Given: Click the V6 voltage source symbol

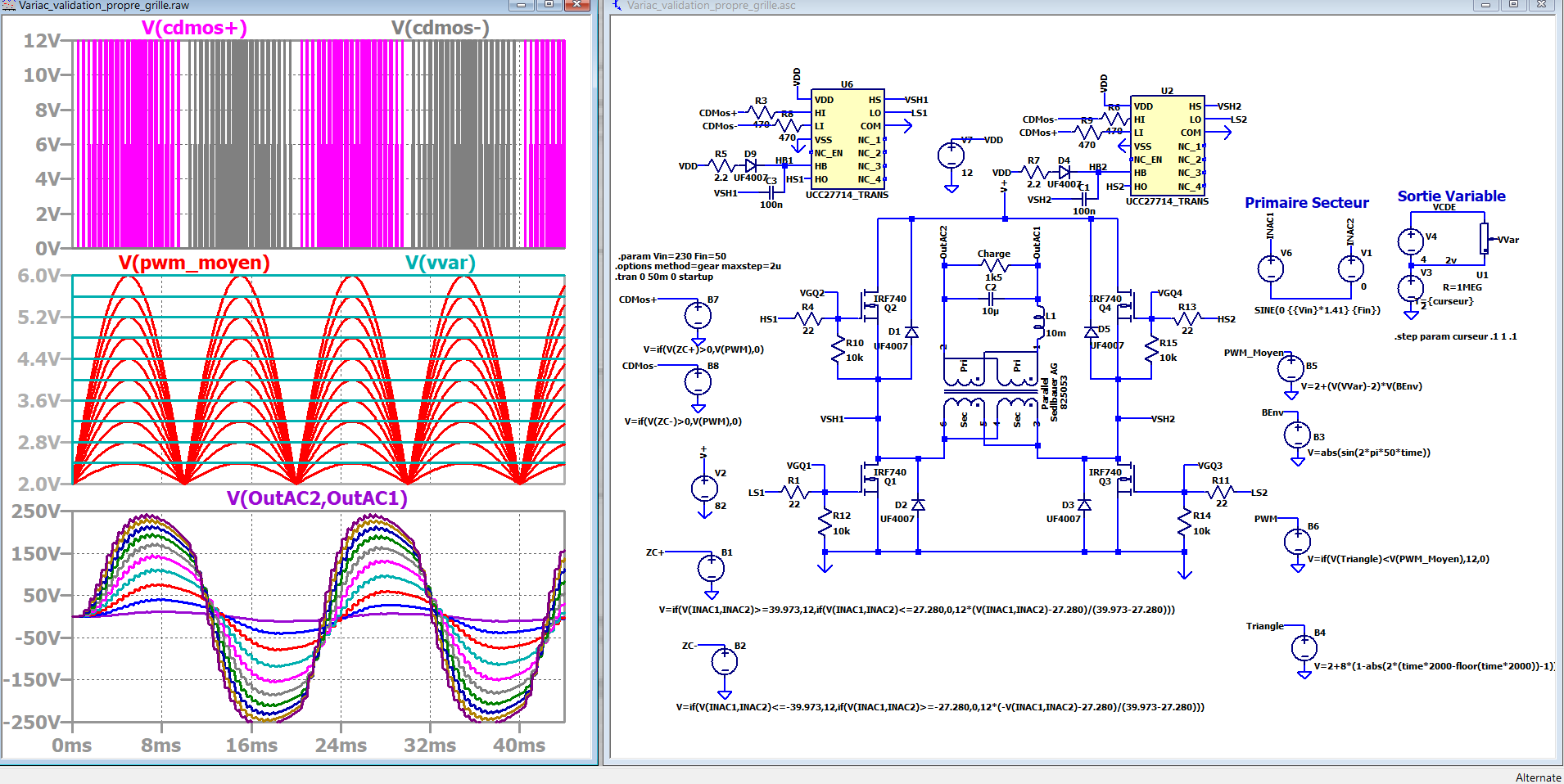Looking at the screenshot, I should click(1271, 268).
